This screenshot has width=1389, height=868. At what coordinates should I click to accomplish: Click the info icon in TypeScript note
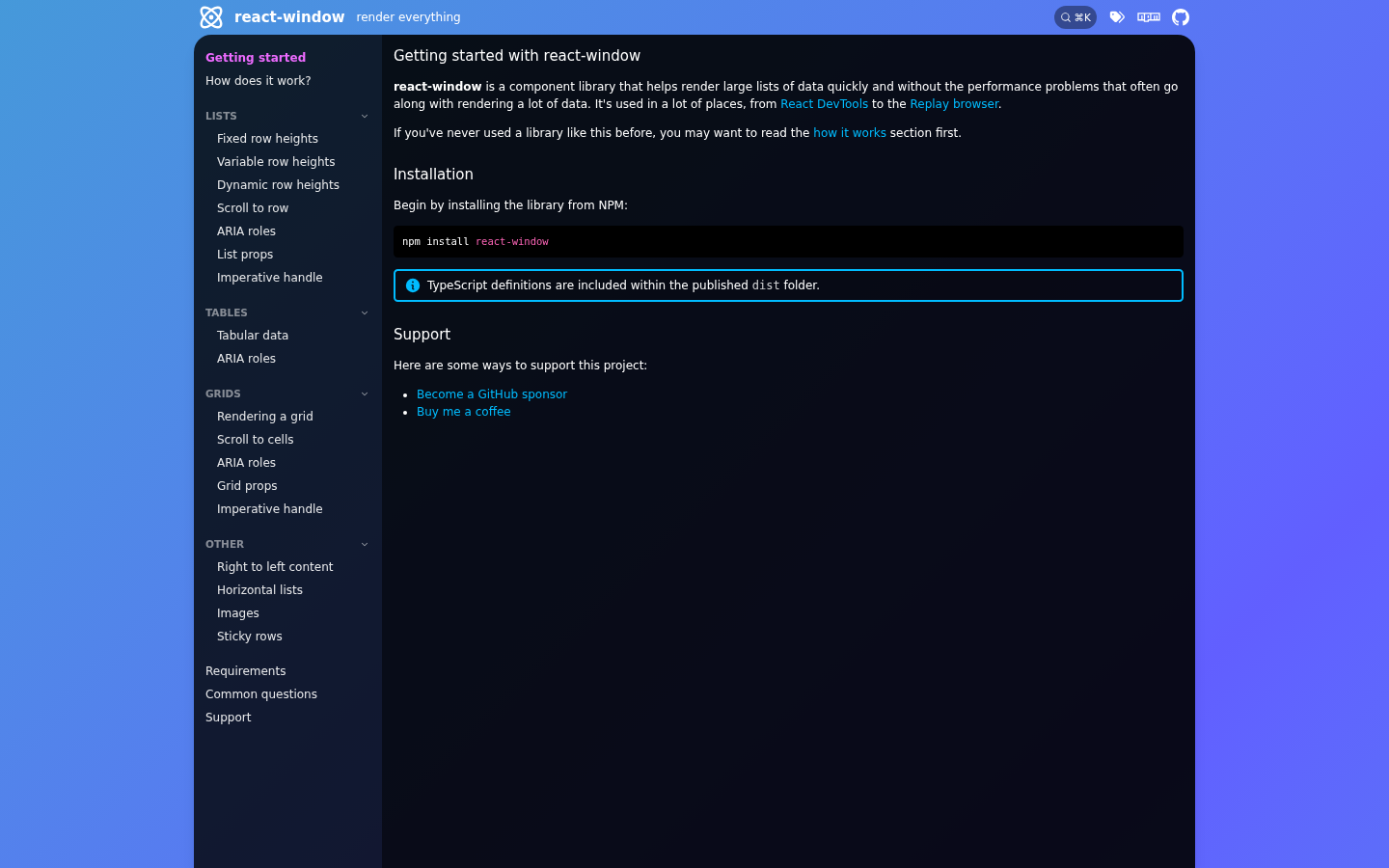413,285
